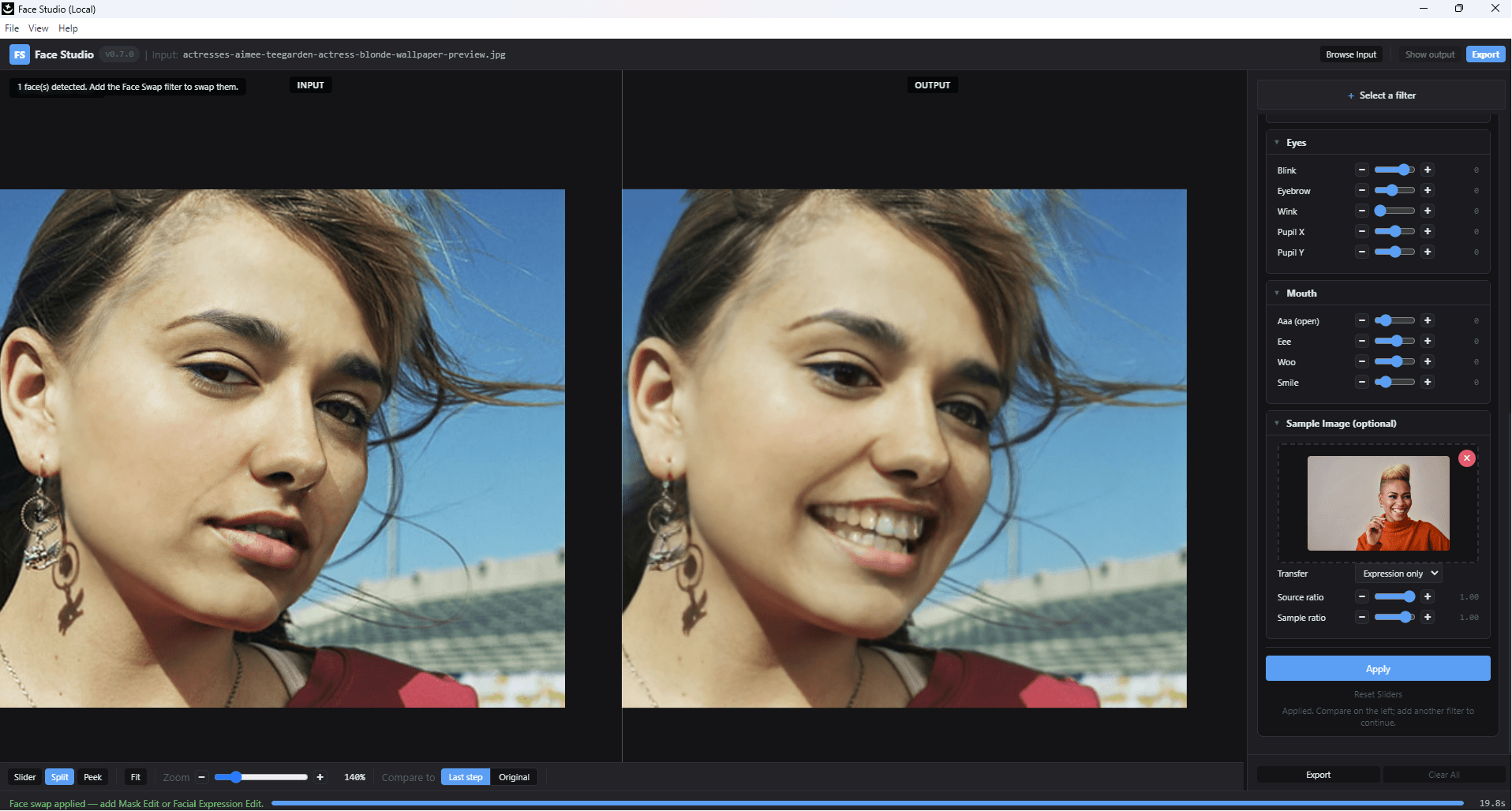
Task: Collapse the Eyes section
Action: (x=1277, y=143)
